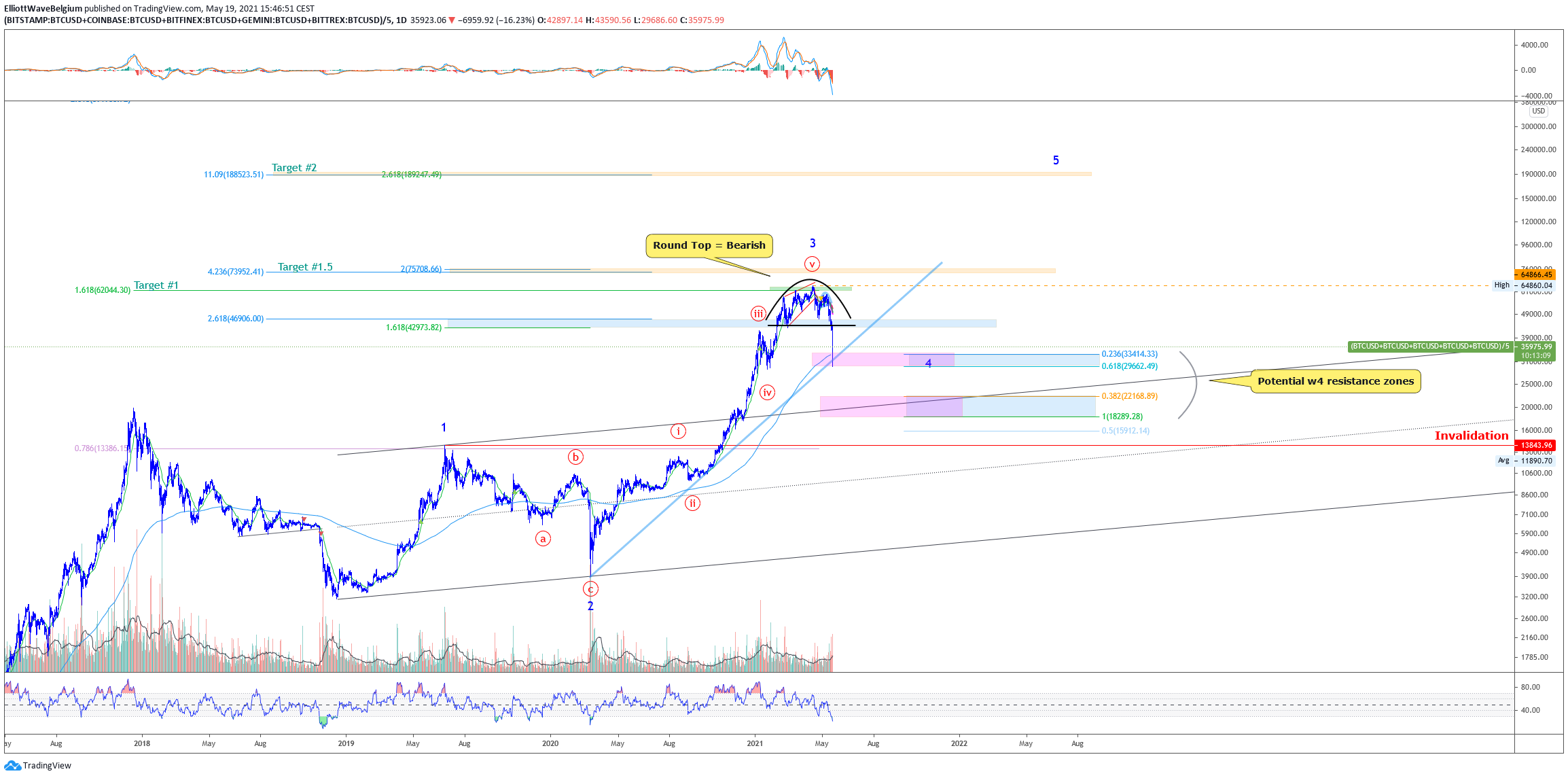
Task: Click the 2020 label on time axis
Action: coord(550,743)
